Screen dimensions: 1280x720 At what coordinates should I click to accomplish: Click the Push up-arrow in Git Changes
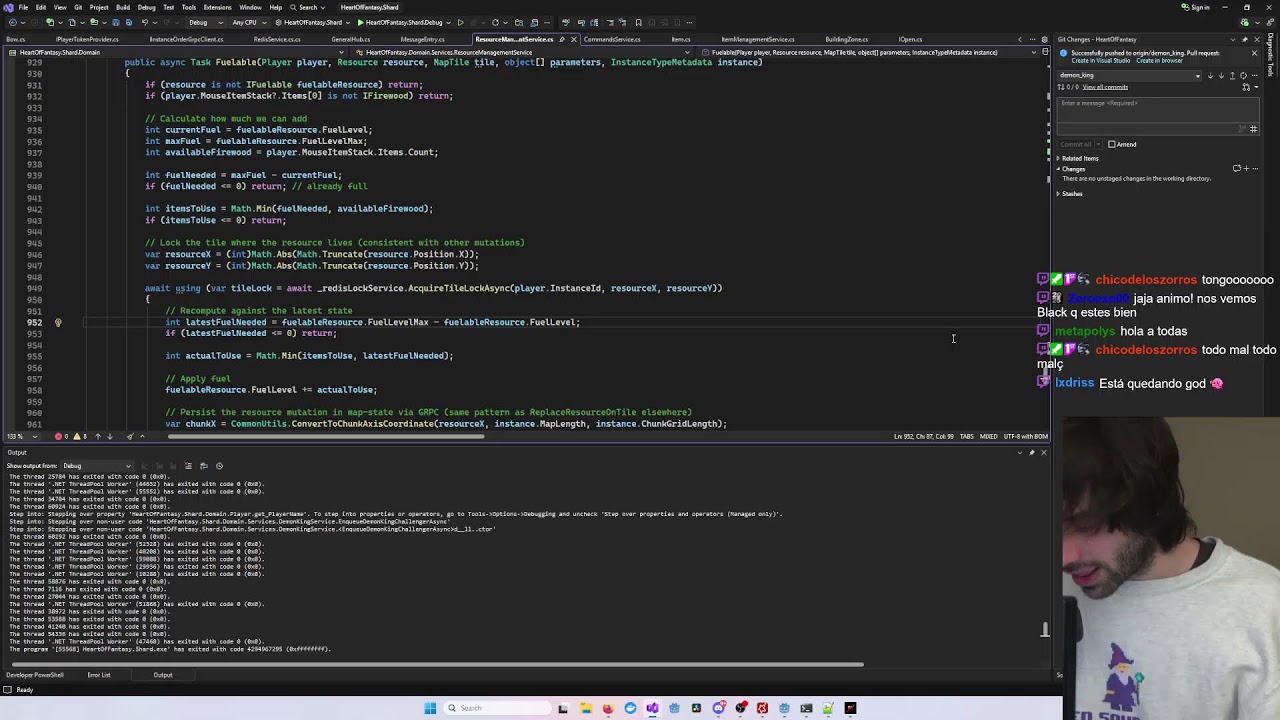tap(1232, 76)
